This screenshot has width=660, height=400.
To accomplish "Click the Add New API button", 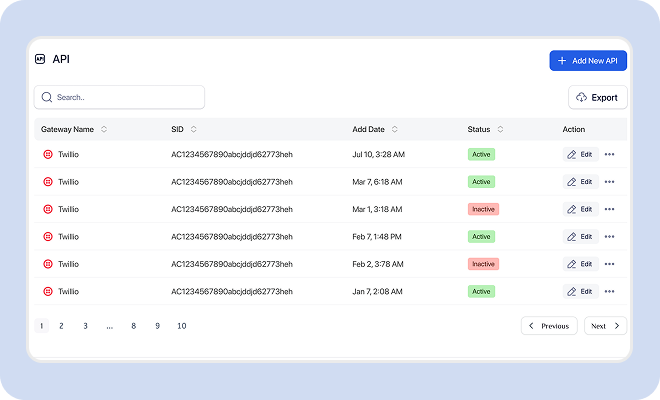I will tap(588, 61).
